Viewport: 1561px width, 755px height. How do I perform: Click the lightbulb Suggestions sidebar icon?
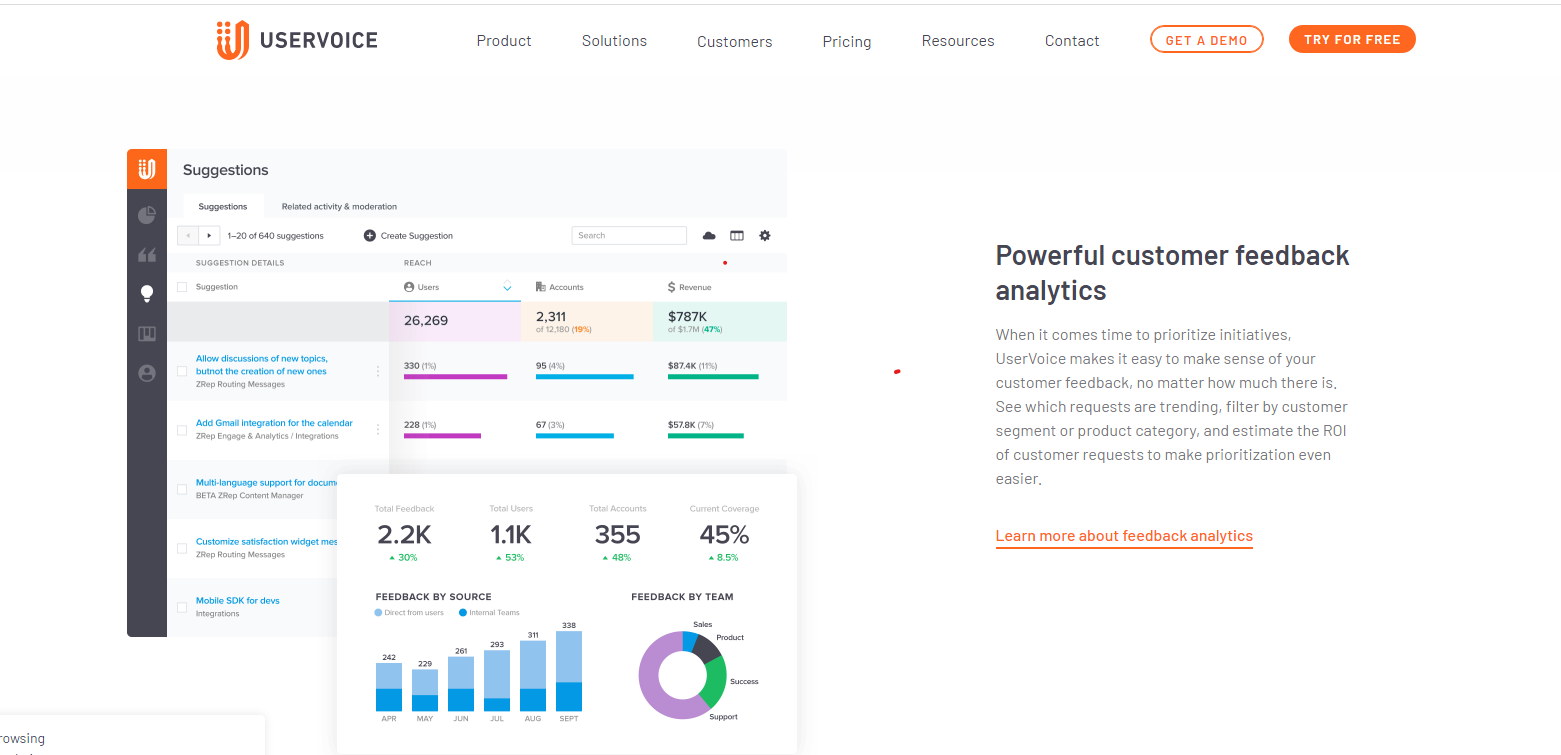(146, 293)
